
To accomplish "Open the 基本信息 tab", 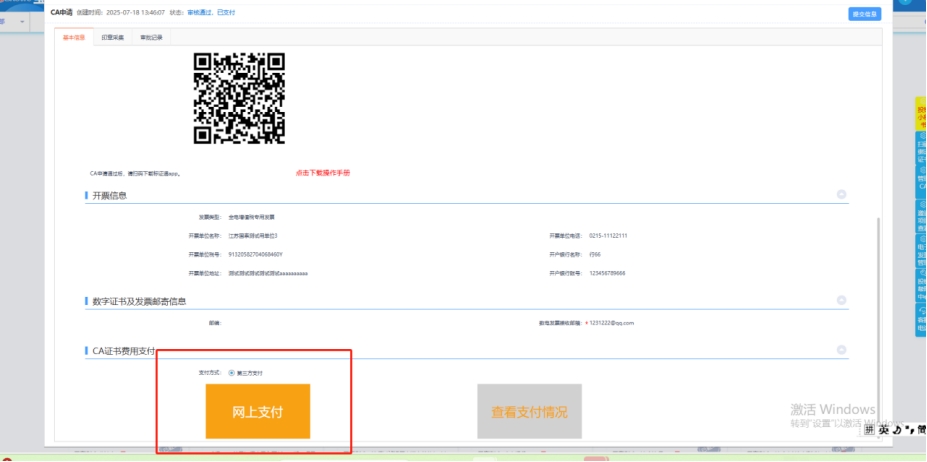I will [73, 37].
